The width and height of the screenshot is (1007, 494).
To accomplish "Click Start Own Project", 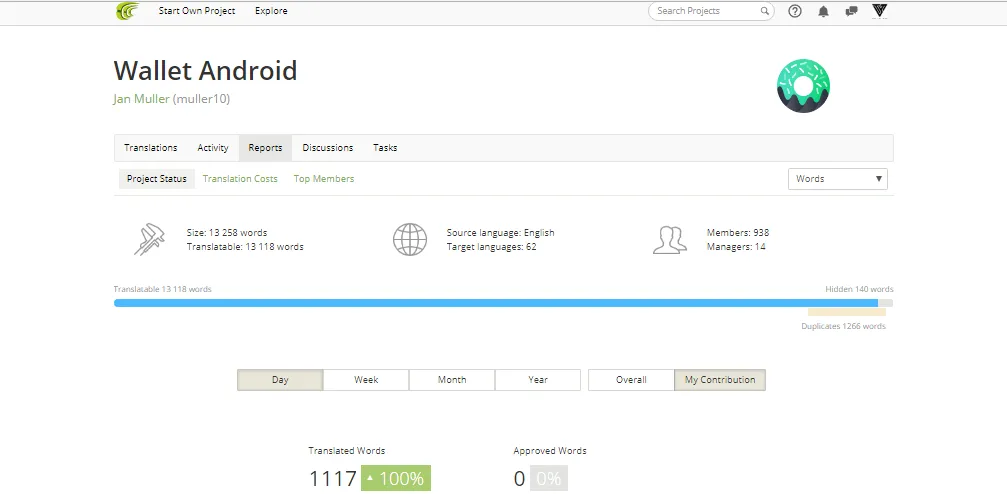I will pyautogui.click(x=197, y=11).
